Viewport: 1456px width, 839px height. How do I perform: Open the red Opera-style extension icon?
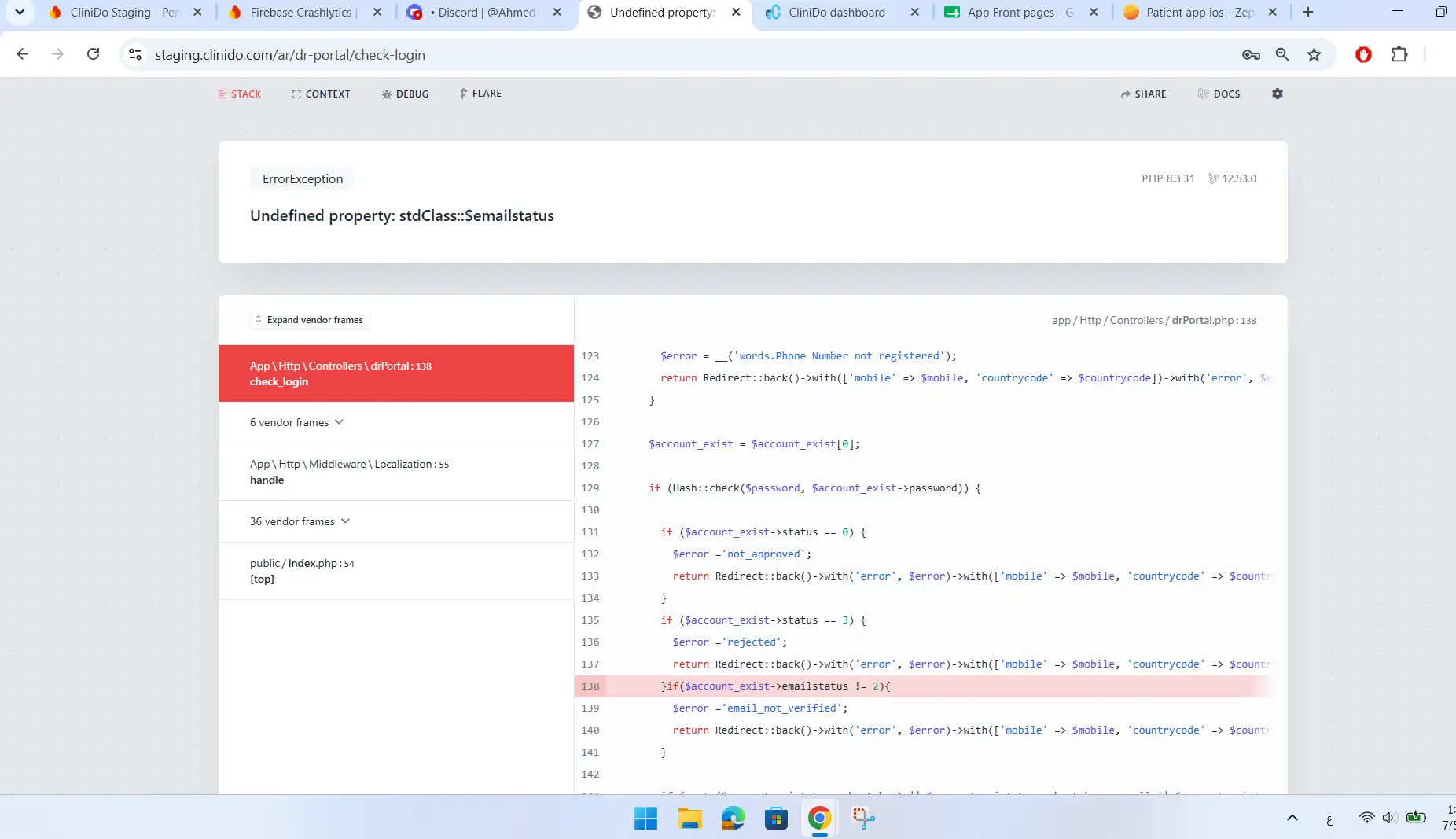click(x=1363, y=54)
